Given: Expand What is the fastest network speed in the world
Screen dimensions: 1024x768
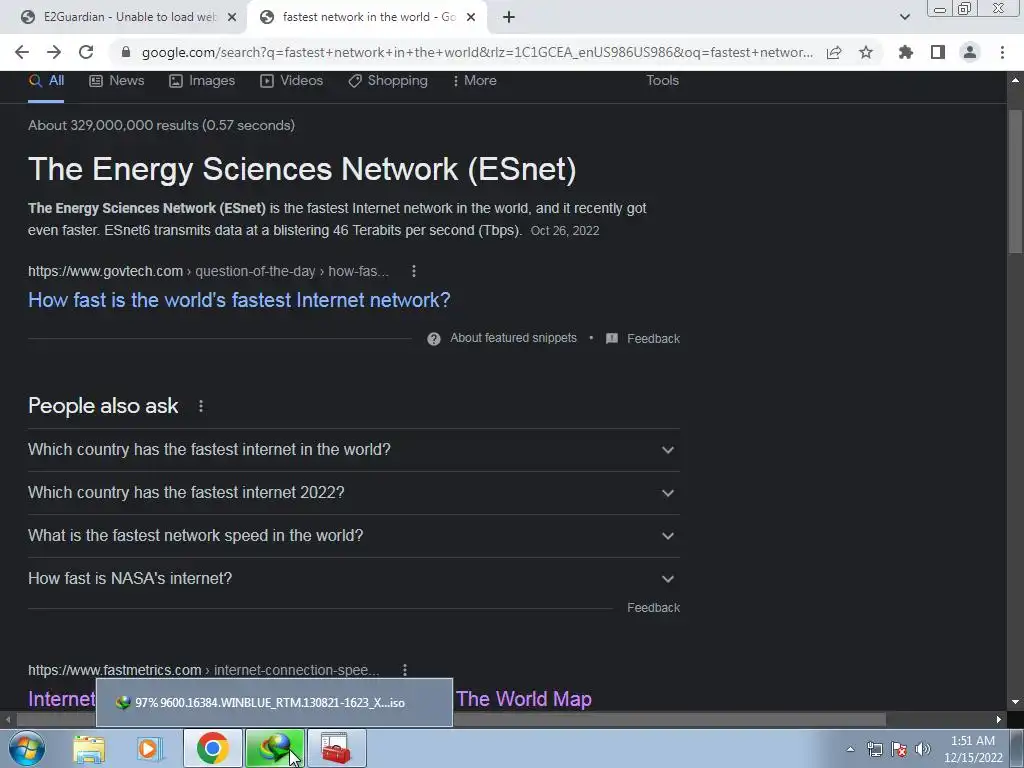Looking at the screenshot, I should (x=354, y=536).
